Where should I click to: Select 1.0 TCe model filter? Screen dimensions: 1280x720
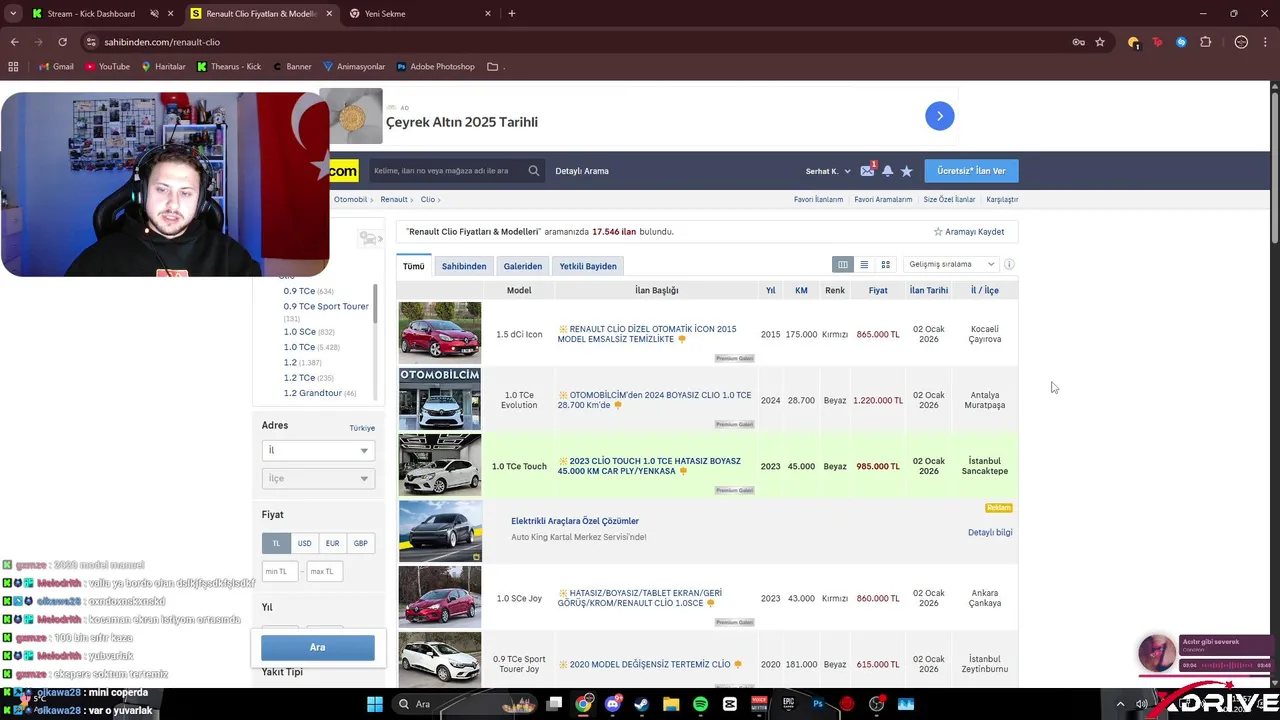coord(299,347)
